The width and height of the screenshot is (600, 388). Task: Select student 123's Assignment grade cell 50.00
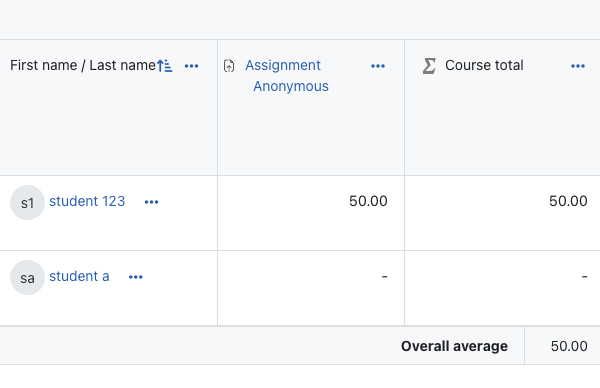click(x=311, y=213)
